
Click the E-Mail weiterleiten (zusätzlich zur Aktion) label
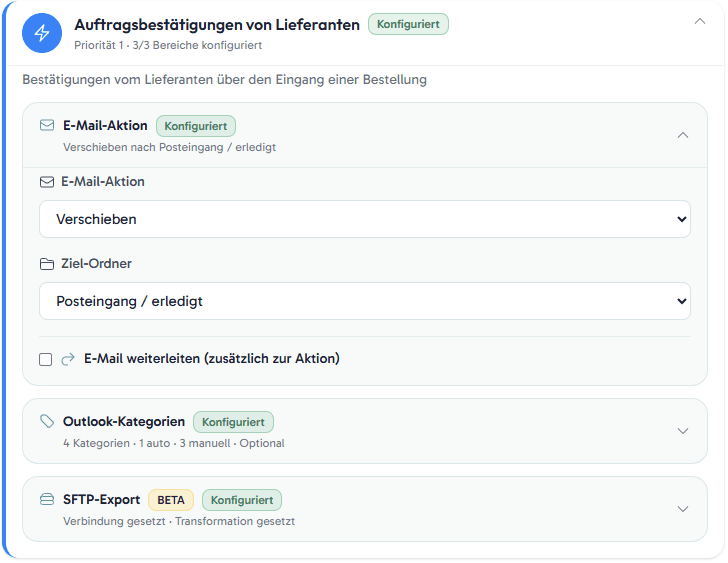[212, 358]
